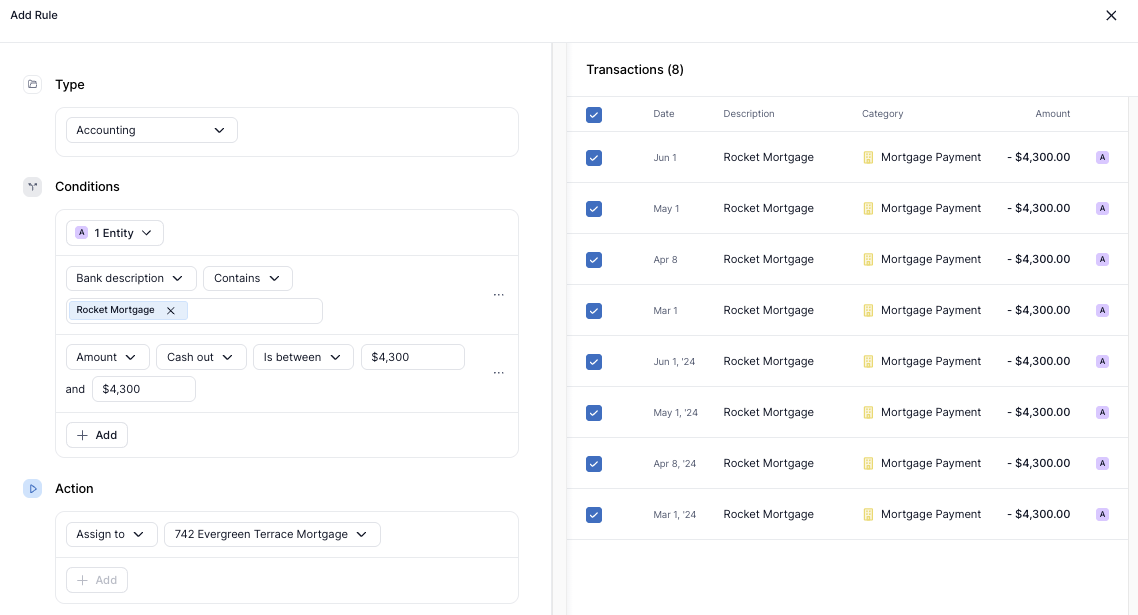The image size is (1138, 615).
Task: Close the Add Rule dialog
Action: (x=1111, y=16)
